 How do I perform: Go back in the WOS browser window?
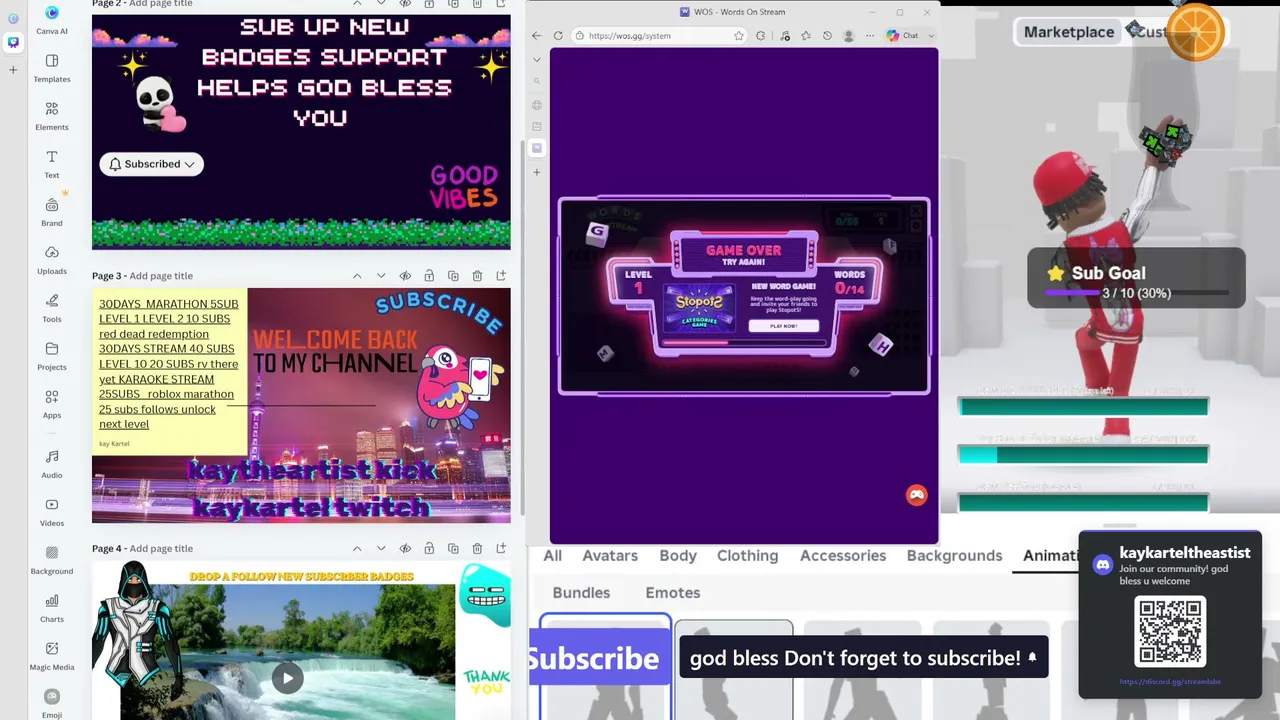coord(537,36)
